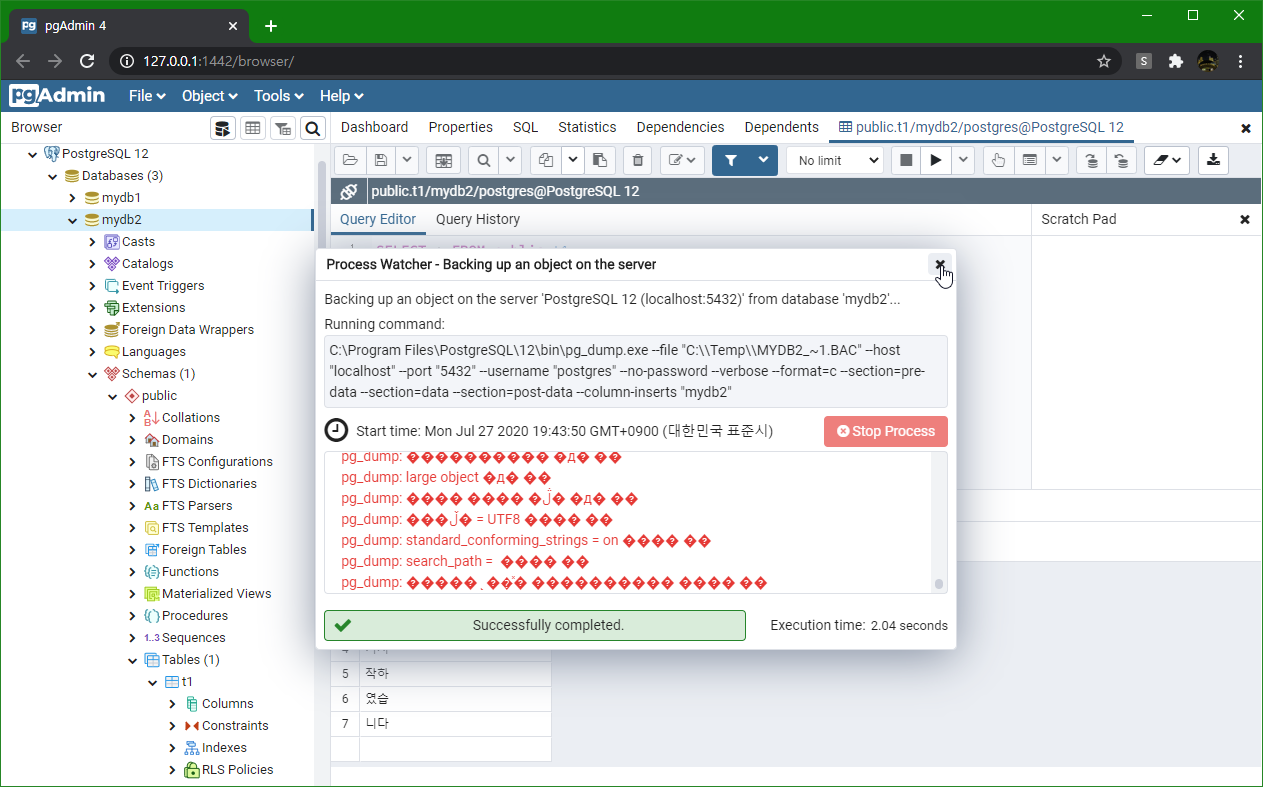The width and height of the screenshot is (1263, 787).
Task: Expand the mydb1 database node
Action: tap(72, 198)
